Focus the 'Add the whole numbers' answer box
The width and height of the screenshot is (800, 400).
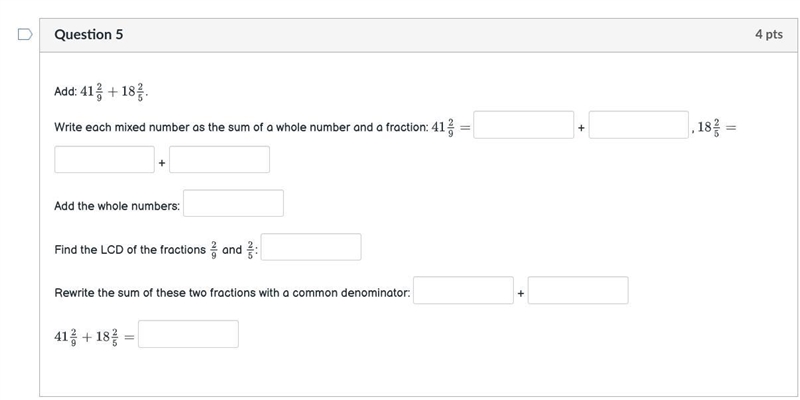pos(234,204)
